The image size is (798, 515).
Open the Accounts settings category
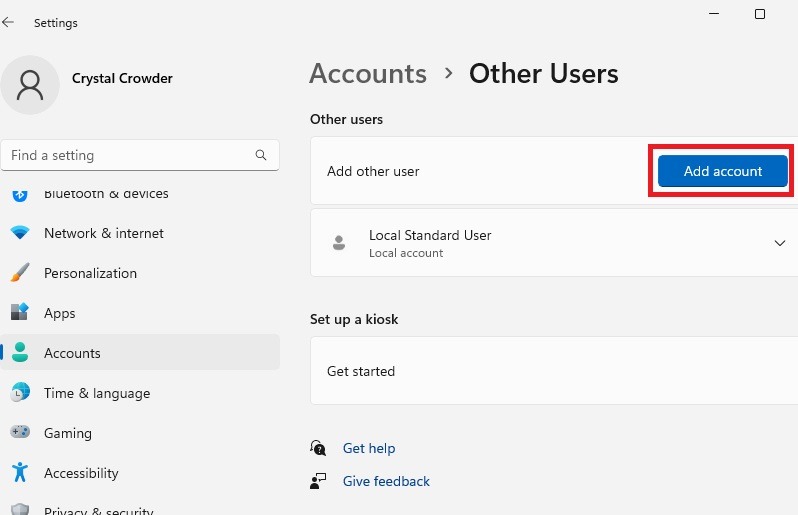point(72,353)
